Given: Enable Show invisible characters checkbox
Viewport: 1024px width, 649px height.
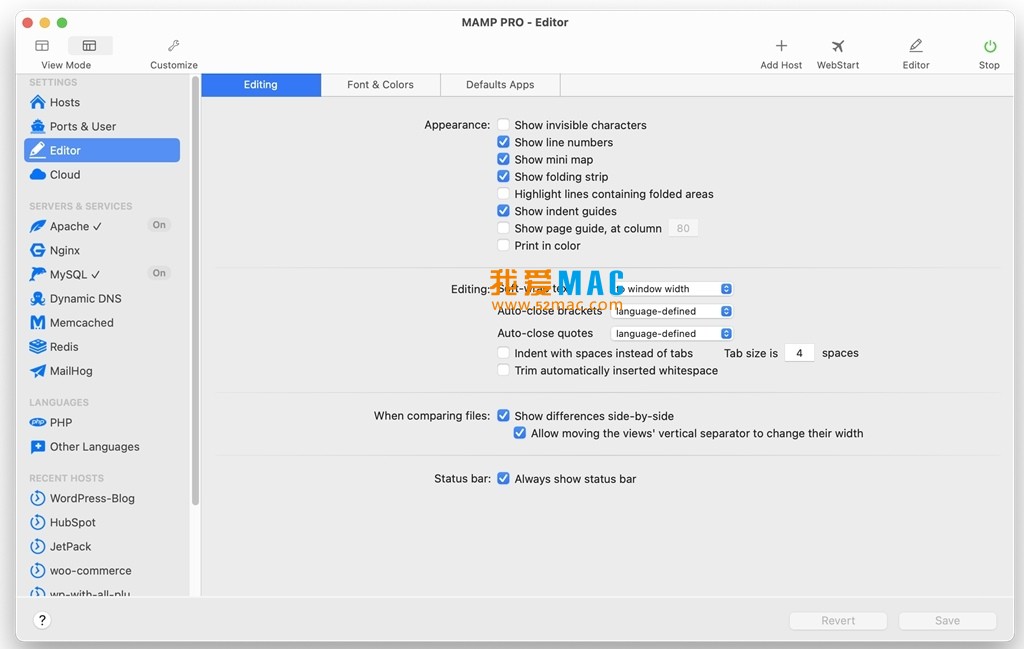Looking at the screenshot, I should click(x=504, y=125).
